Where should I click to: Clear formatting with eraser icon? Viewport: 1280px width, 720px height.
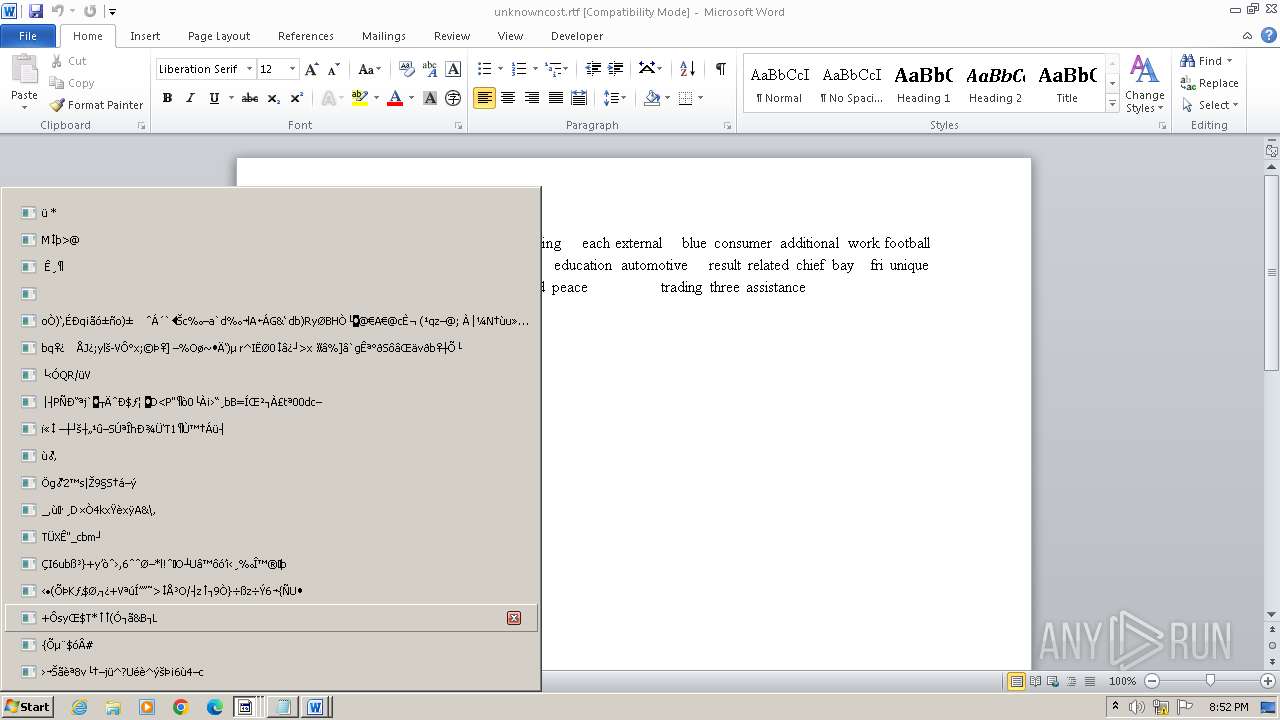pyautogui.click(x=406, y=69)
